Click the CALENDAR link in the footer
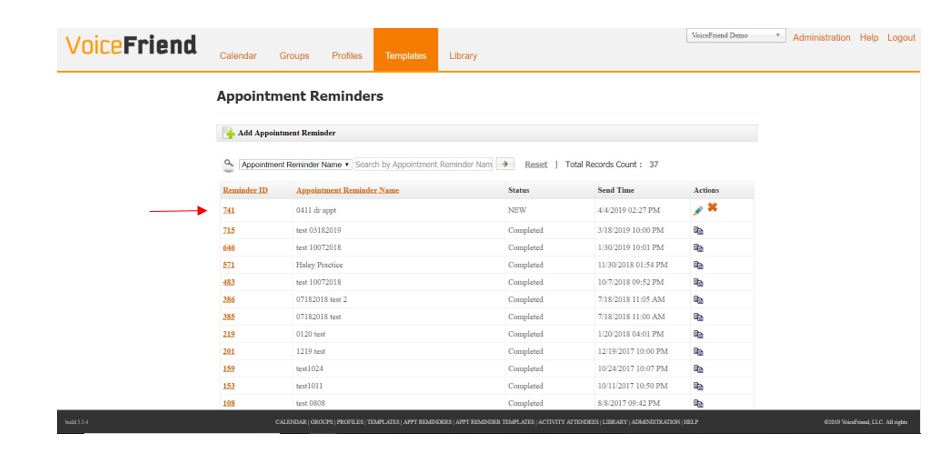 [x=290, y=422]
